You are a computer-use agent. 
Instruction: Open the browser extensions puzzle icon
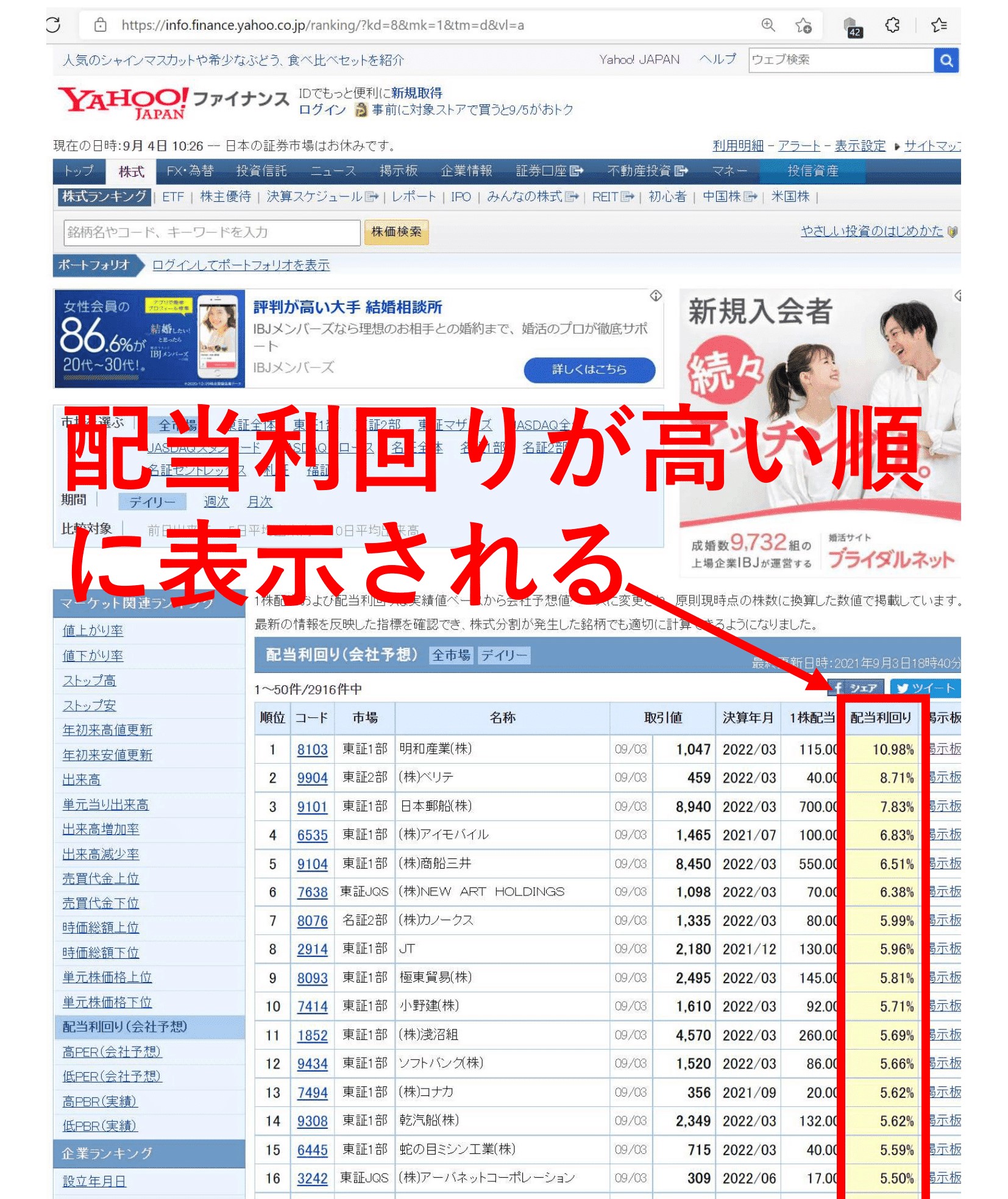point(892,25)
